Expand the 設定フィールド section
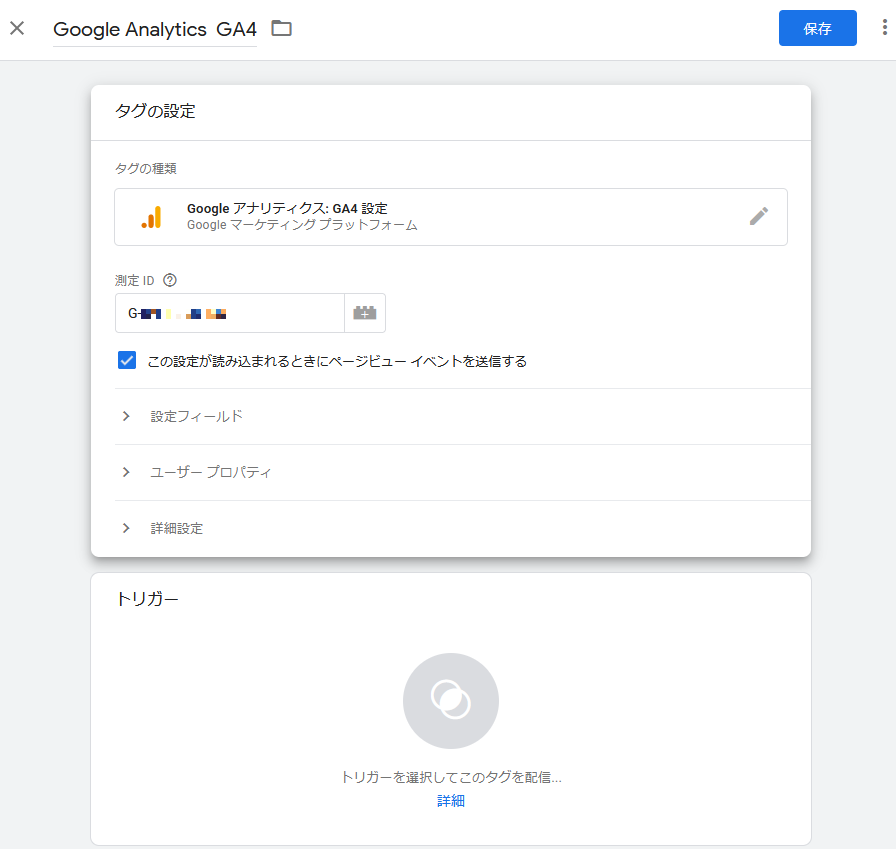The height and width of the screenshot is (849, 896). (462, 417)
